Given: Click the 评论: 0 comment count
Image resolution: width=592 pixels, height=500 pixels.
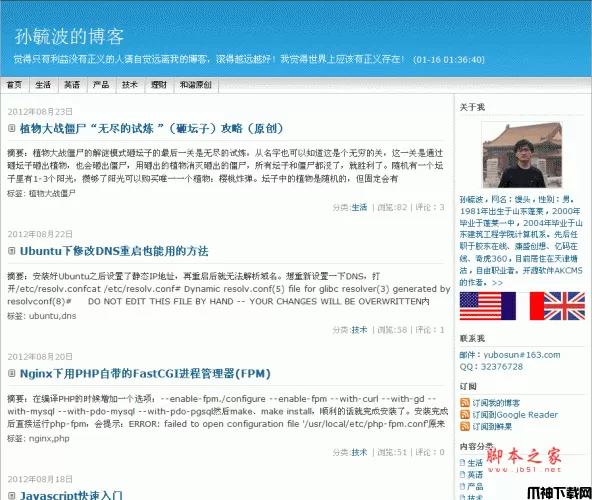Looking at the screenshot, I should click(x=430, y=452).
